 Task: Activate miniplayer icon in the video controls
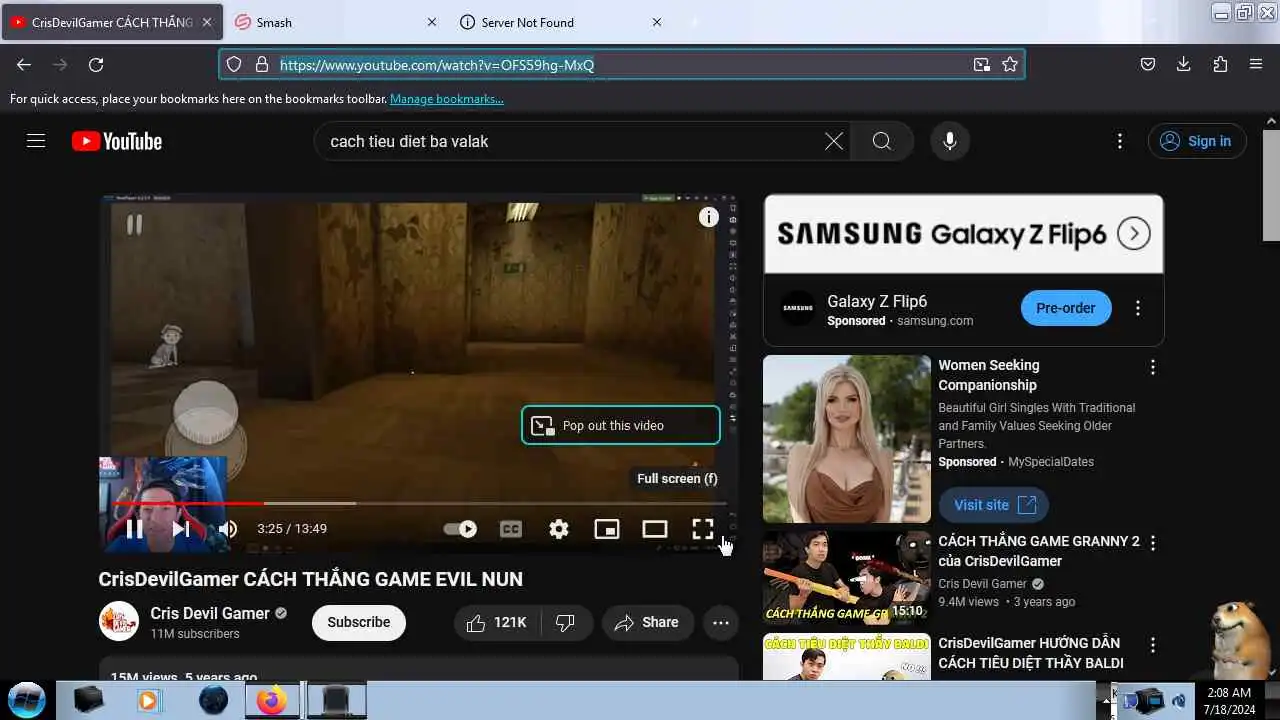[607, 529]
